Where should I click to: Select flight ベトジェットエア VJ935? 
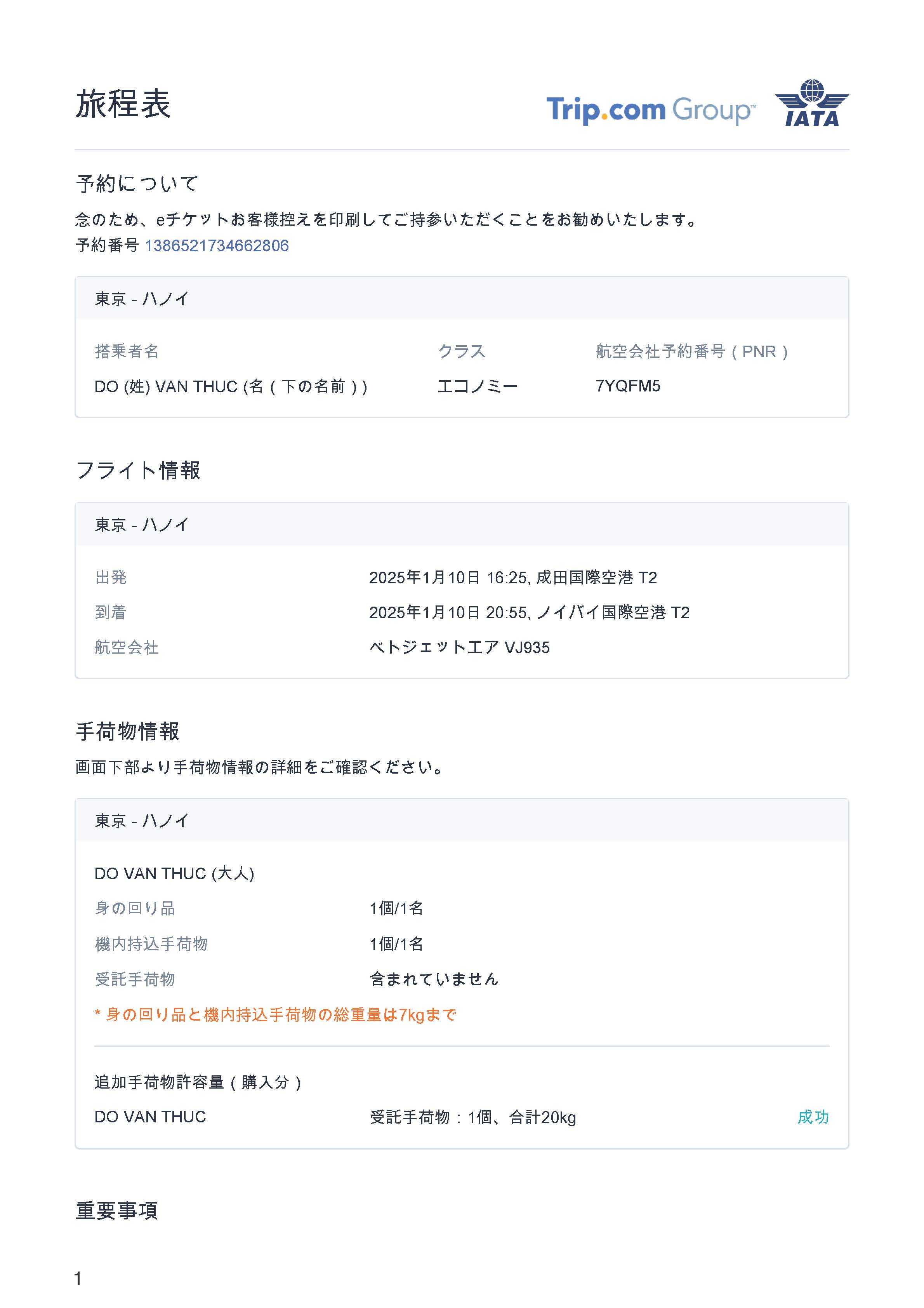459,647
